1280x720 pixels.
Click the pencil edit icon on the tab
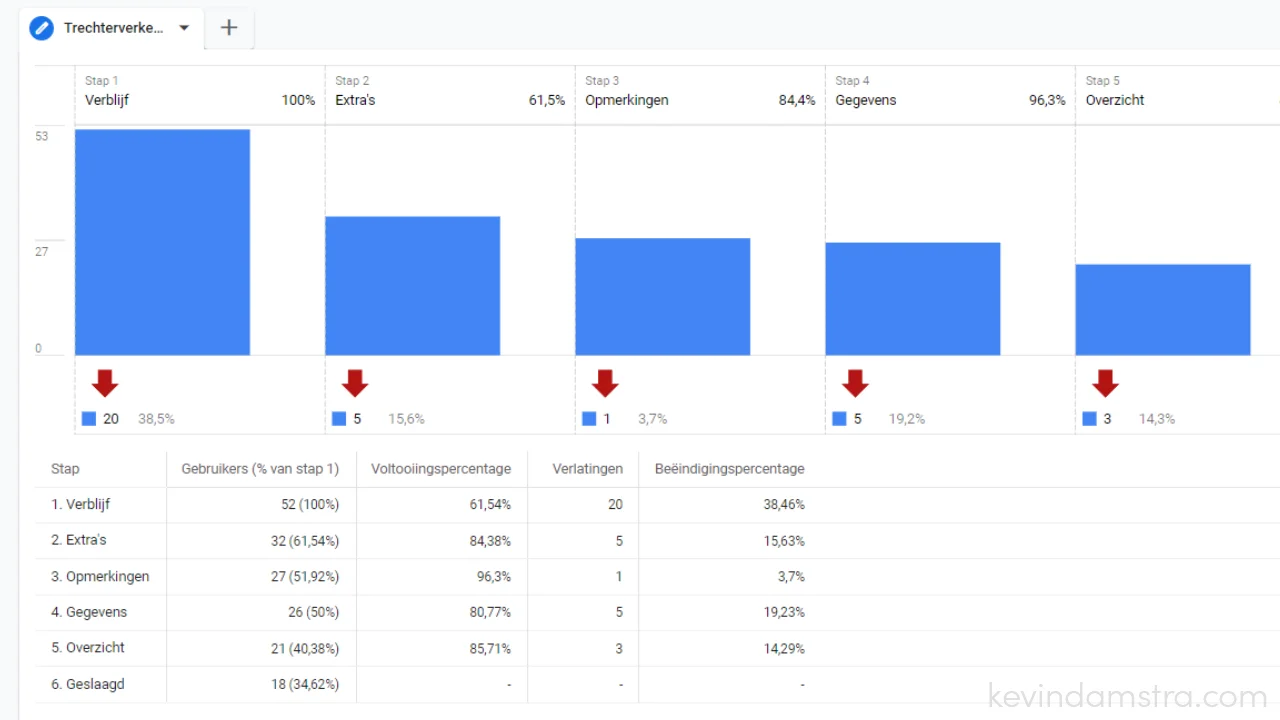(41, 28)
